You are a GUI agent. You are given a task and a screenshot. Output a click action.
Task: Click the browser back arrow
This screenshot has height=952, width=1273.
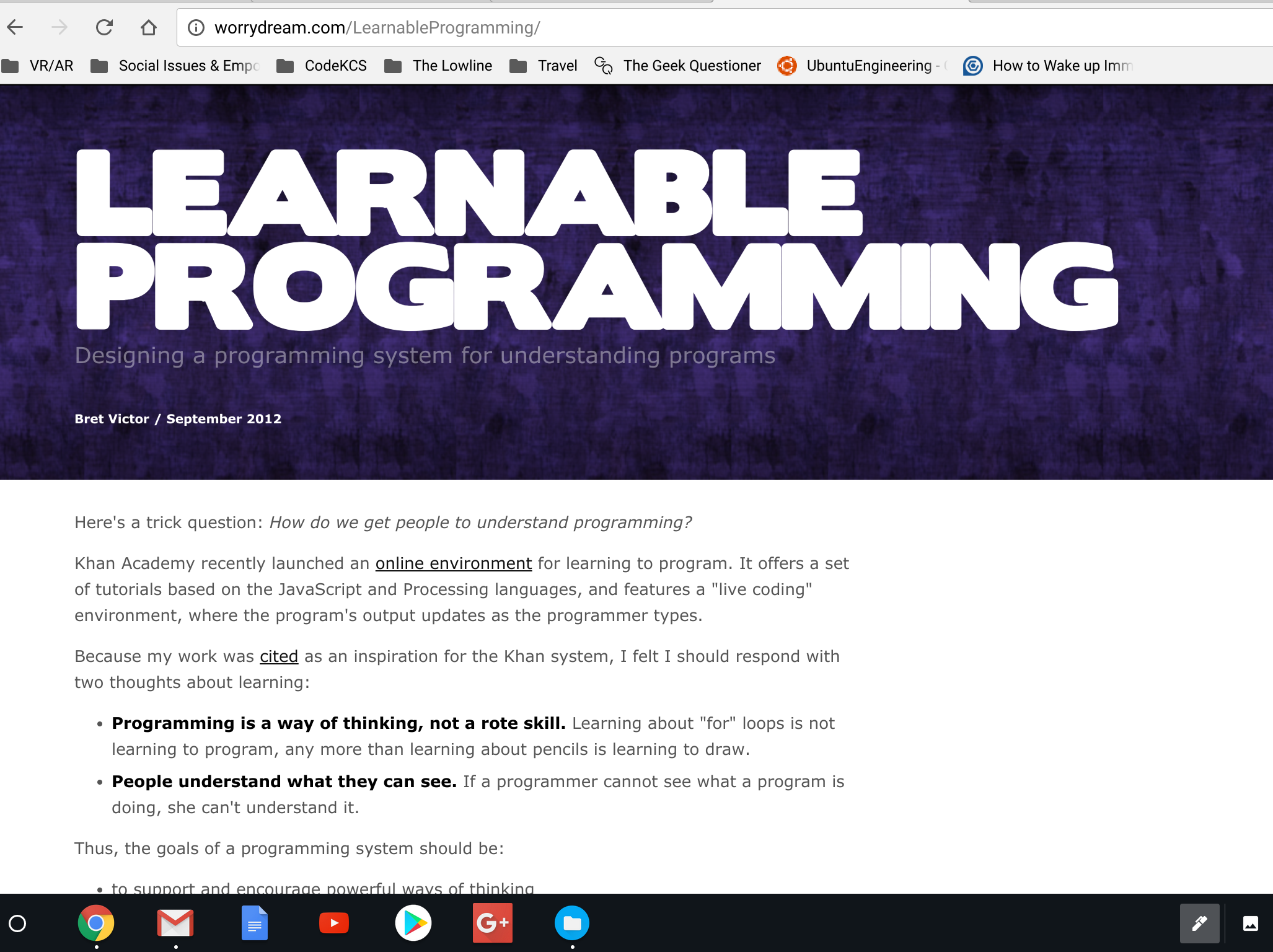15,27
